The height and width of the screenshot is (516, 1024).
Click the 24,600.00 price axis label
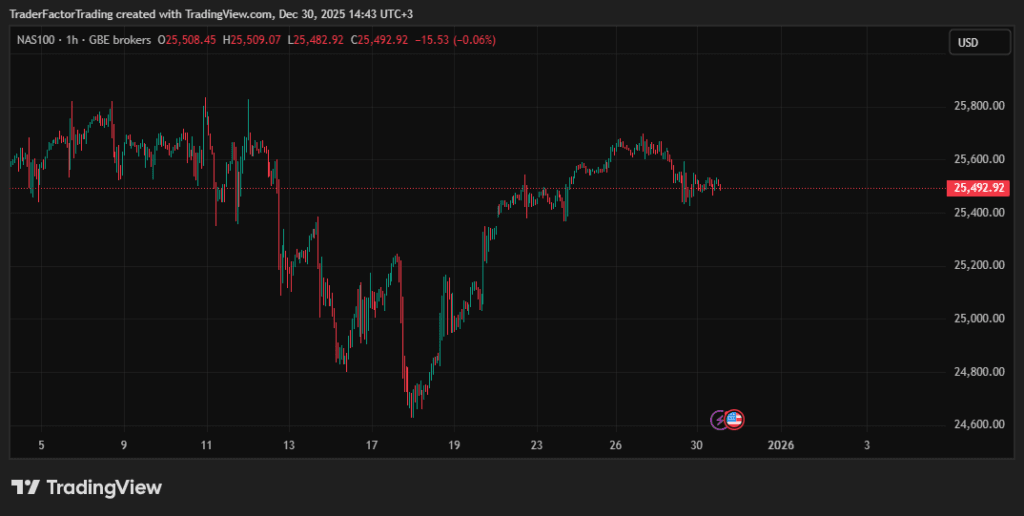(979, 425)
